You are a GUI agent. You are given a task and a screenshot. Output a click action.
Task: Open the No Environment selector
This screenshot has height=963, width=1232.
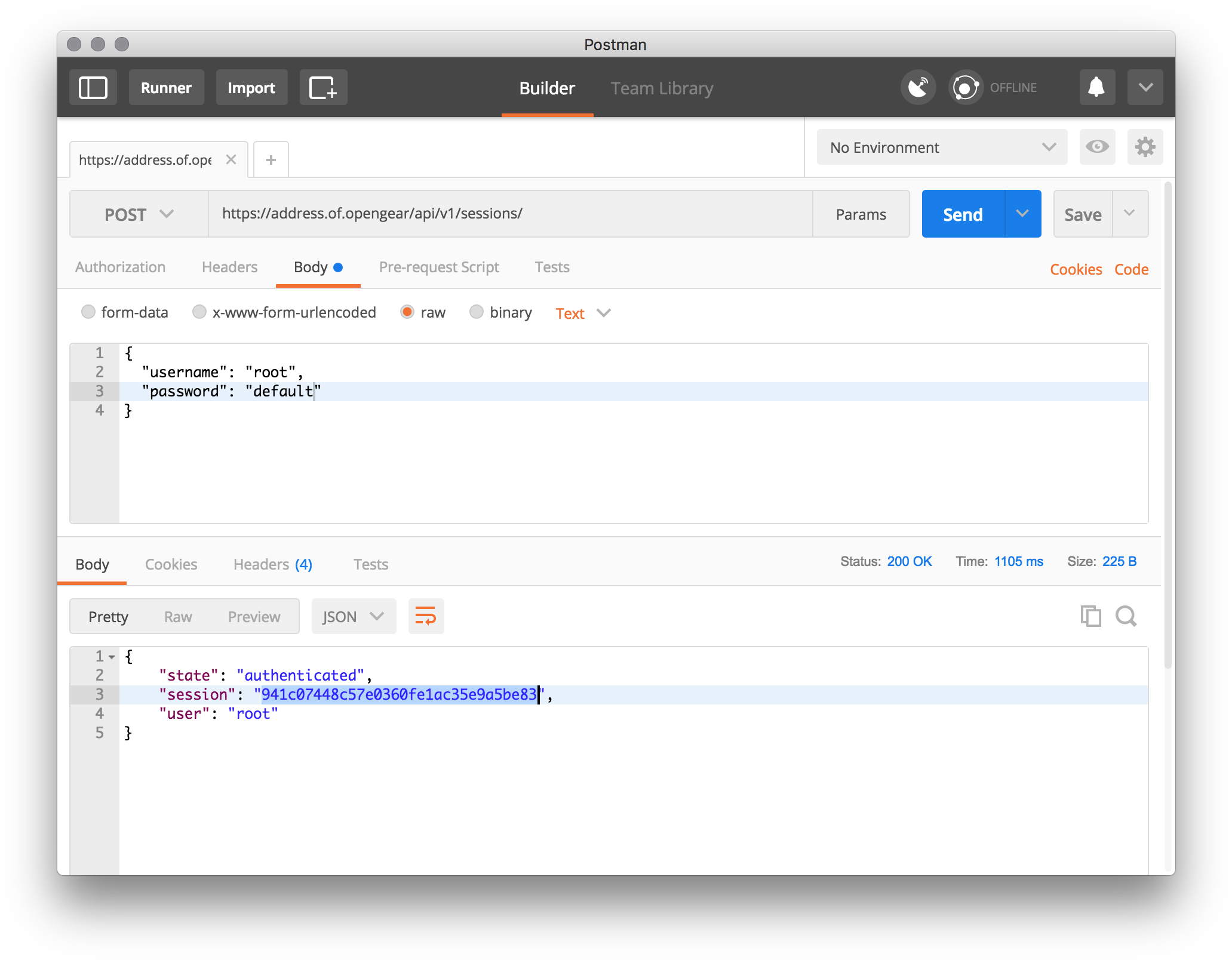tap(942, 147)
